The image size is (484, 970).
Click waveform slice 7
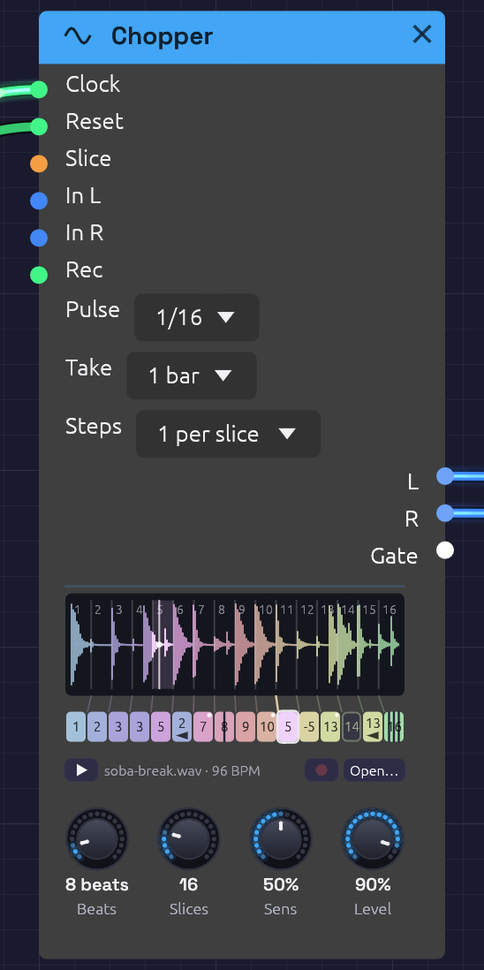pyautogui.click(x=204, y=644)
